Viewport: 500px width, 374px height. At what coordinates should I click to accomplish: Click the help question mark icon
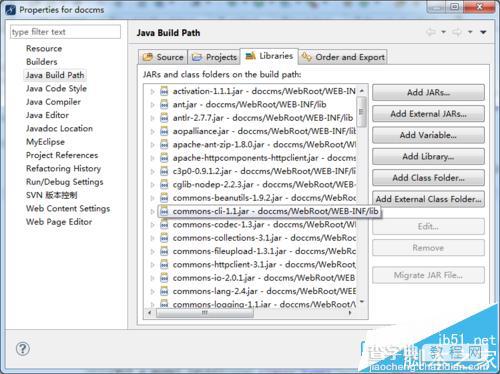tap(23, 349)
